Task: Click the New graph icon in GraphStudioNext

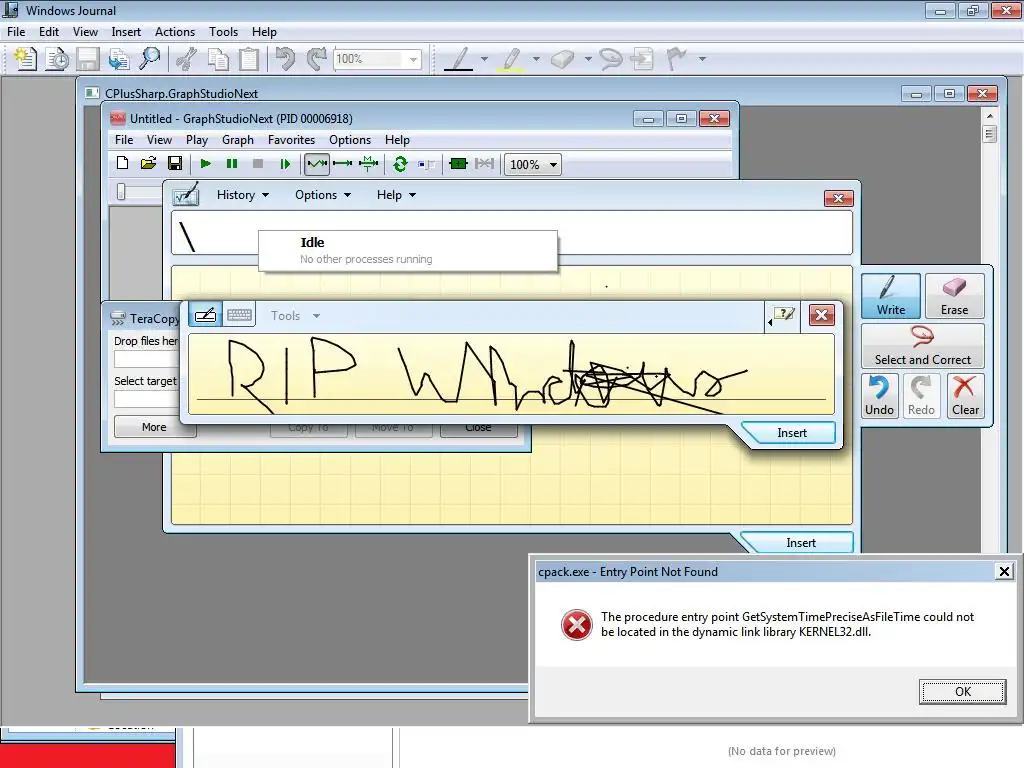Action: click(x=122, y=163)
